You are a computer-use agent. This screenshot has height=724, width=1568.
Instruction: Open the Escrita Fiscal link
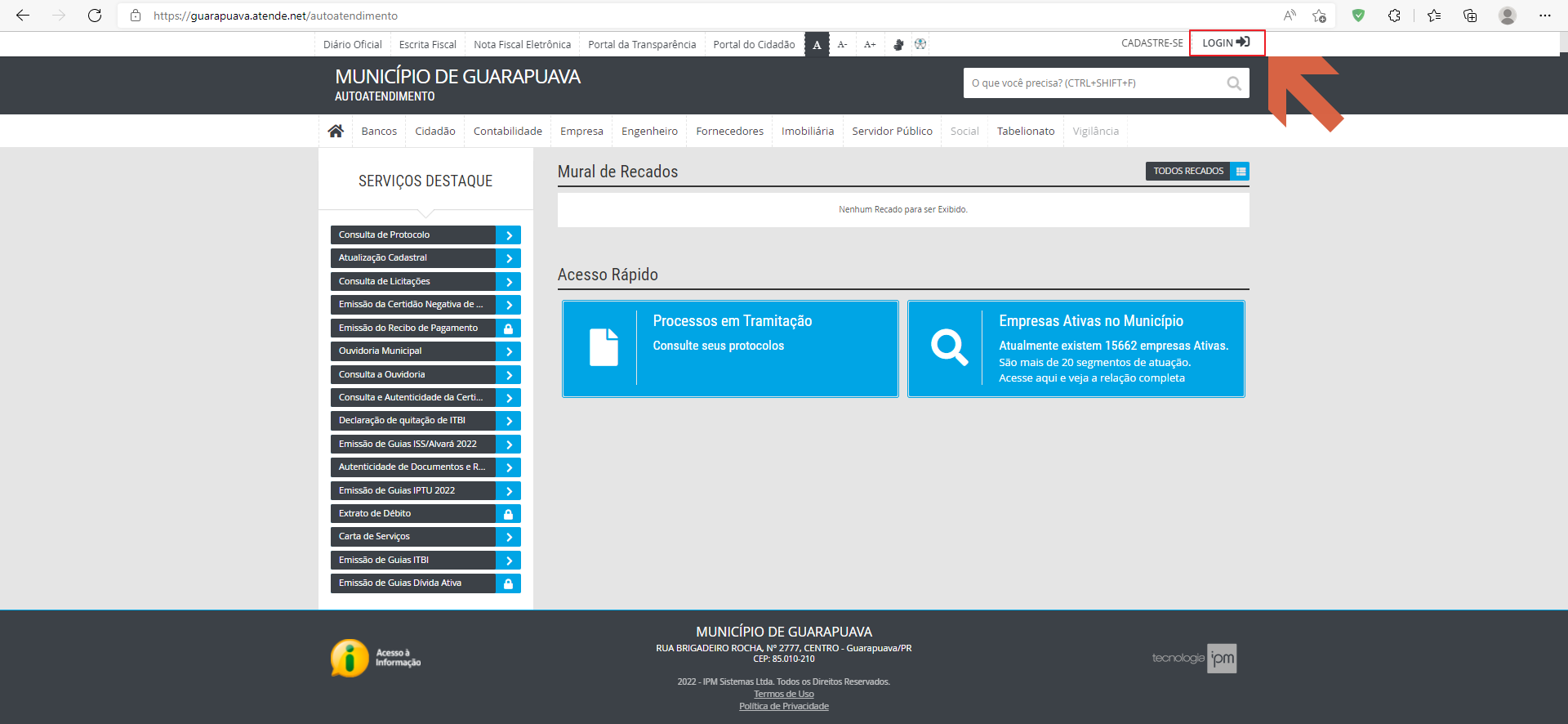click(x=428, y=44)
